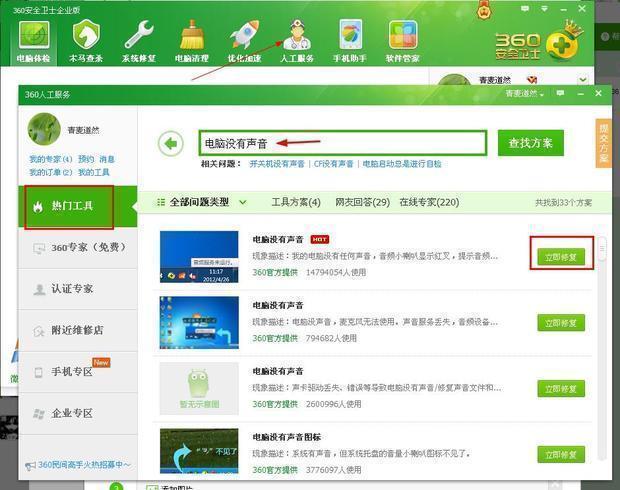The width and height of the screenshot is (620, 490).
Task: Open 人工服务 doctor icon
Action: (297, 42)
